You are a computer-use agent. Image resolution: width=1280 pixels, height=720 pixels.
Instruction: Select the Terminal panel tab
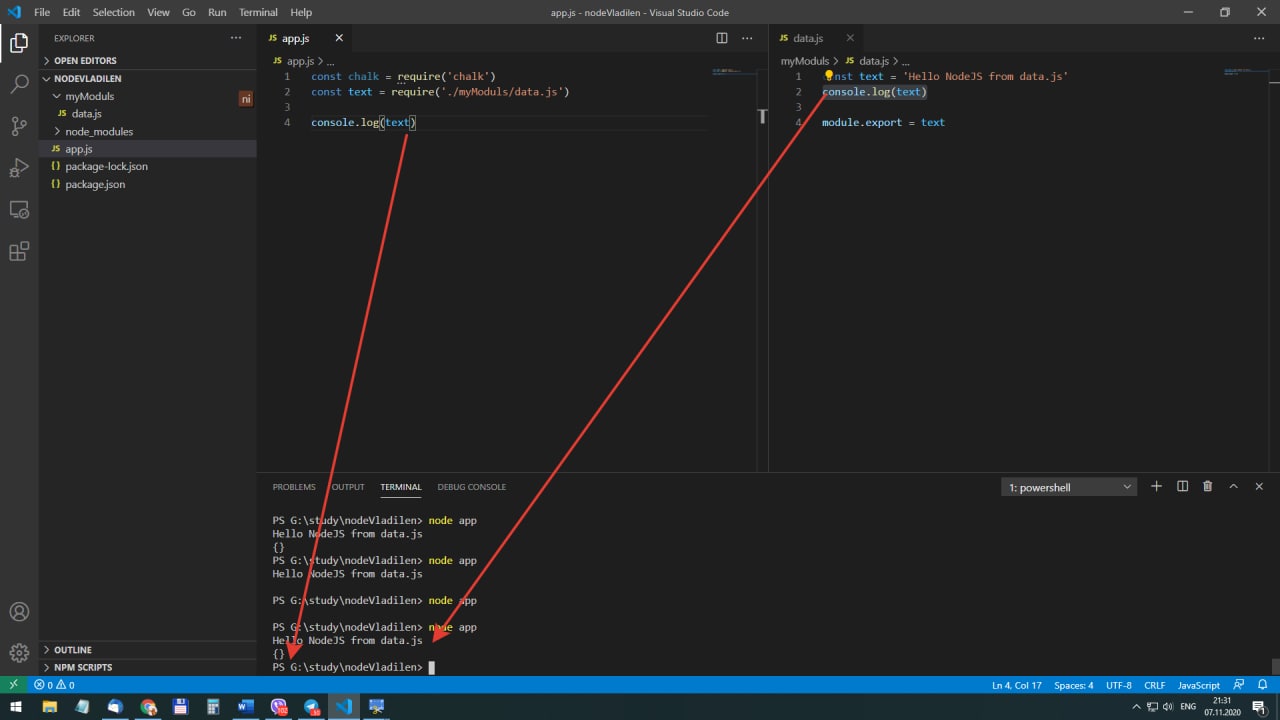click(401, 487)
